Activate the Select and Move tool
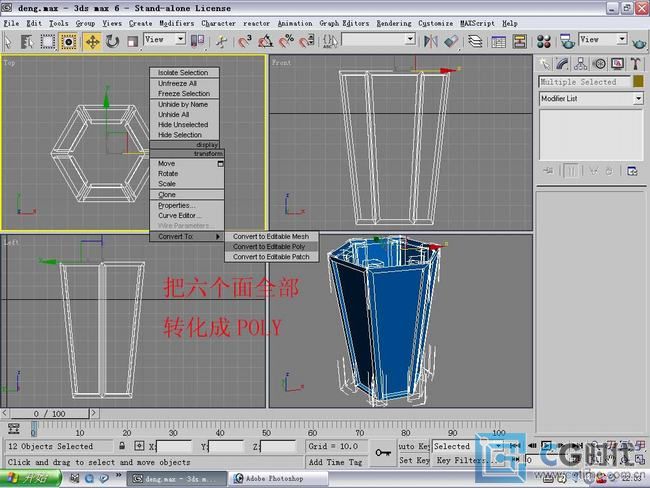This screenshot has height=488, width=650. 92,41
